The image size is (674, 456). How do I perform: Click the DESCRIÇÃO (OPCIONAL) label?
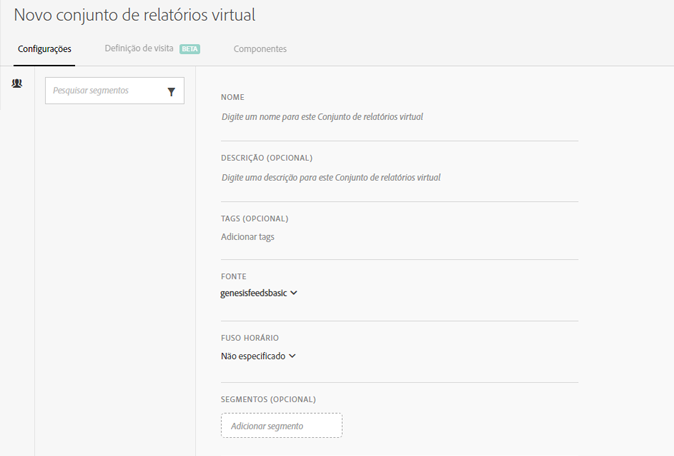tap(267, 158)
